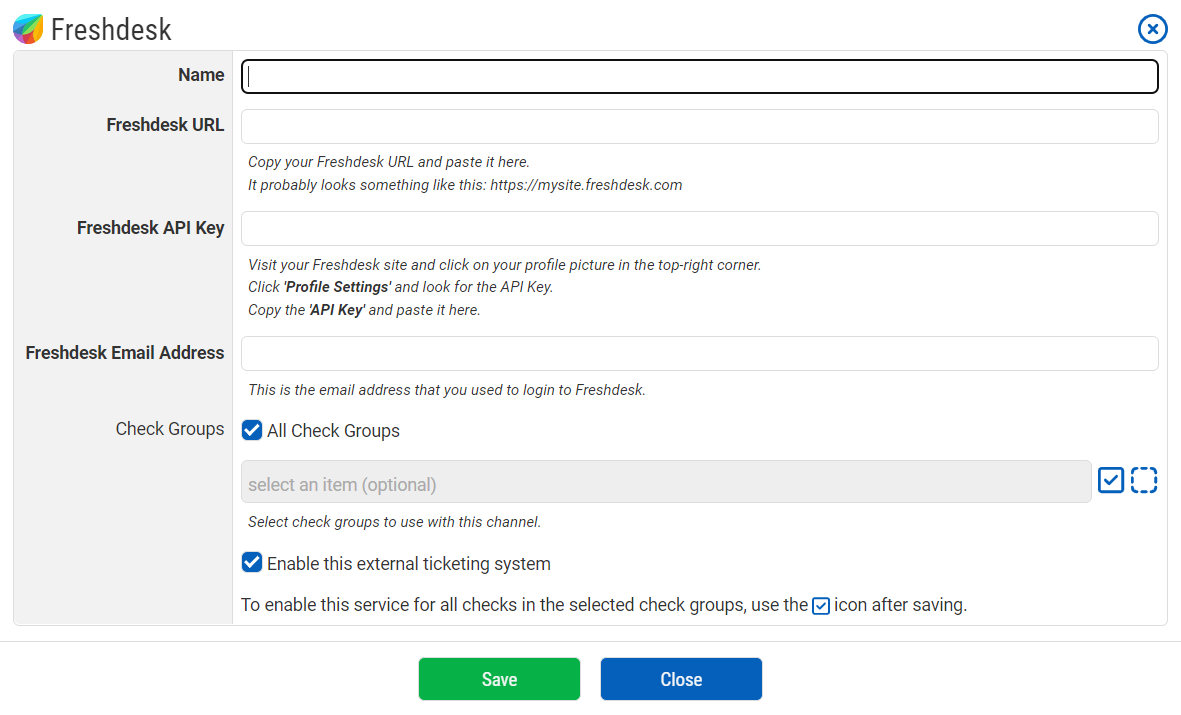Click the inline checkmark icon in the hint text
Image resolution: width=1181 pixels, height=715 pixels.
pos(820,606)
